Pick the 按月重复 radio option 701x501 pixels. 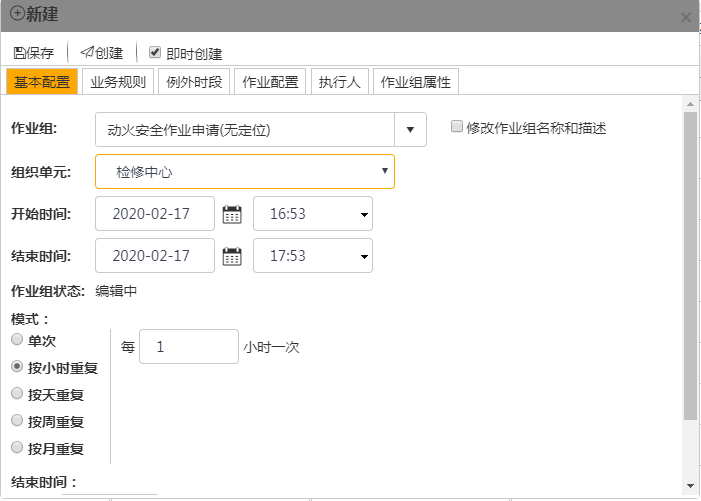tap(17, 448)
